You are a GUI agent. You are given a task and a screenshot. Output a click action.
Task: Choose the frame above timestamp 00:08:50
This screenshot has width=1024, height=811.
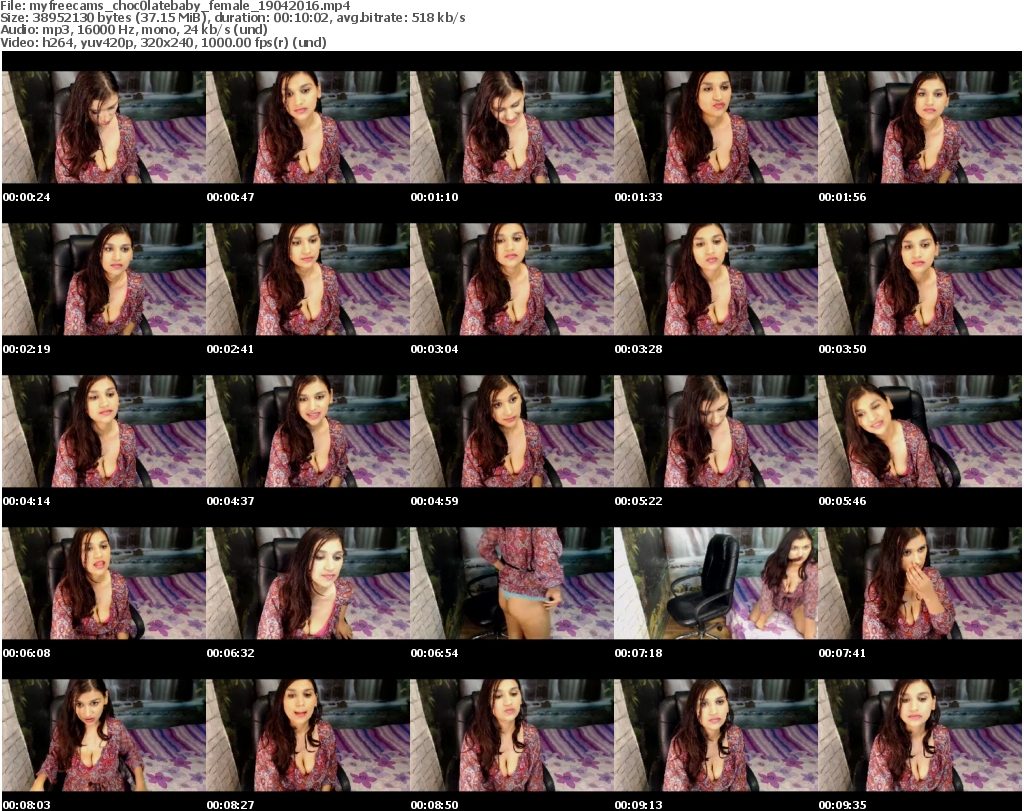pyautogui.click(x=512, y=735)
